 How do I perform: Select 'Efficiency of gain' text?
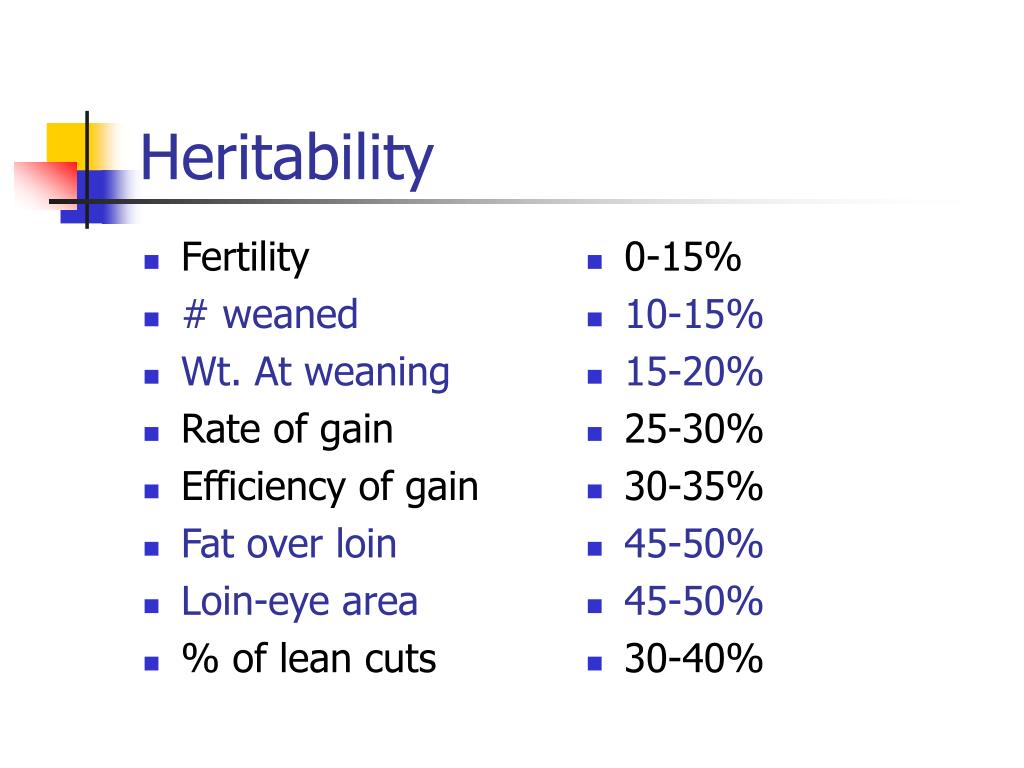[330, 488]
